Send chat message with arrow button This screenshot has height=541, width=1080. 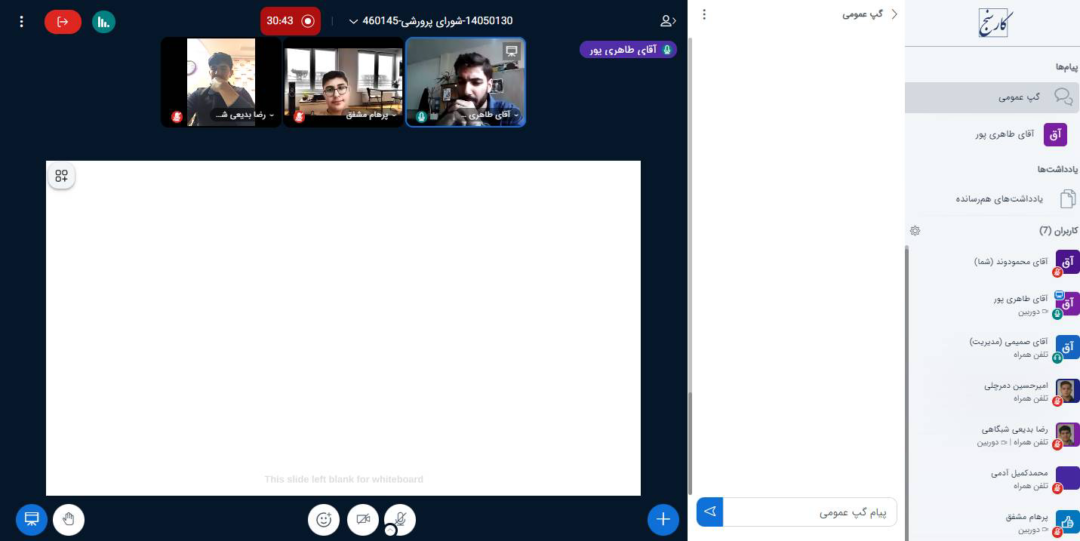coord(710,512)
